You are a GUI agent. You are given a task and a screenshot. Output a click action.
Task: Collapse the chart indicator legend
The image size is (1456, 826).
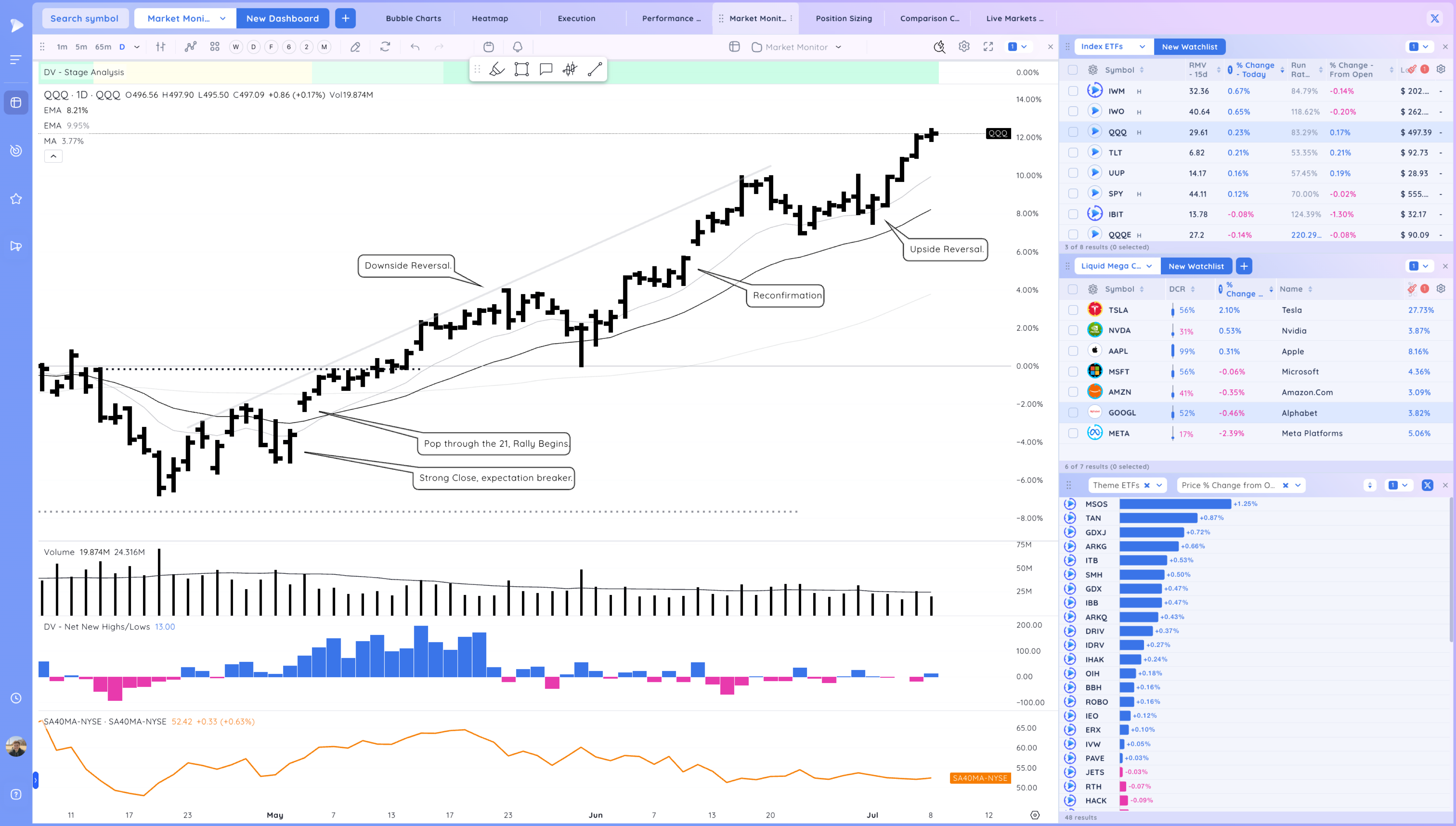click(x=54, y=156)
